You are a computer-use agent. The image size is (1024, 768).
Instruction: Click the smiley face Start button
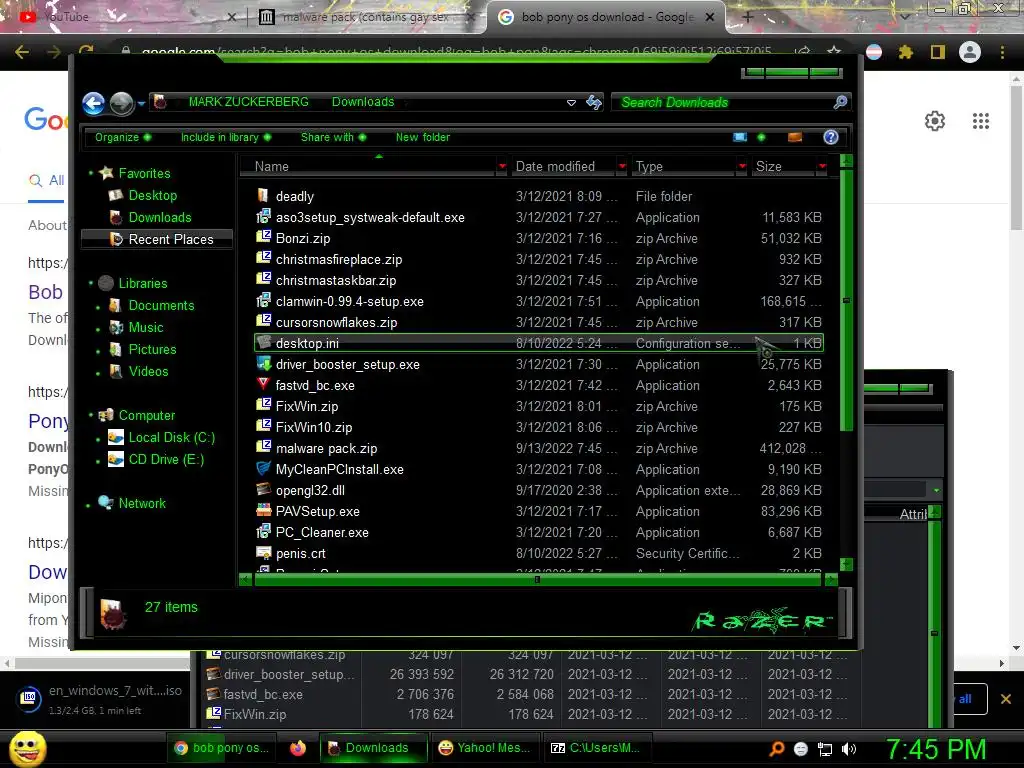(27, 748)
